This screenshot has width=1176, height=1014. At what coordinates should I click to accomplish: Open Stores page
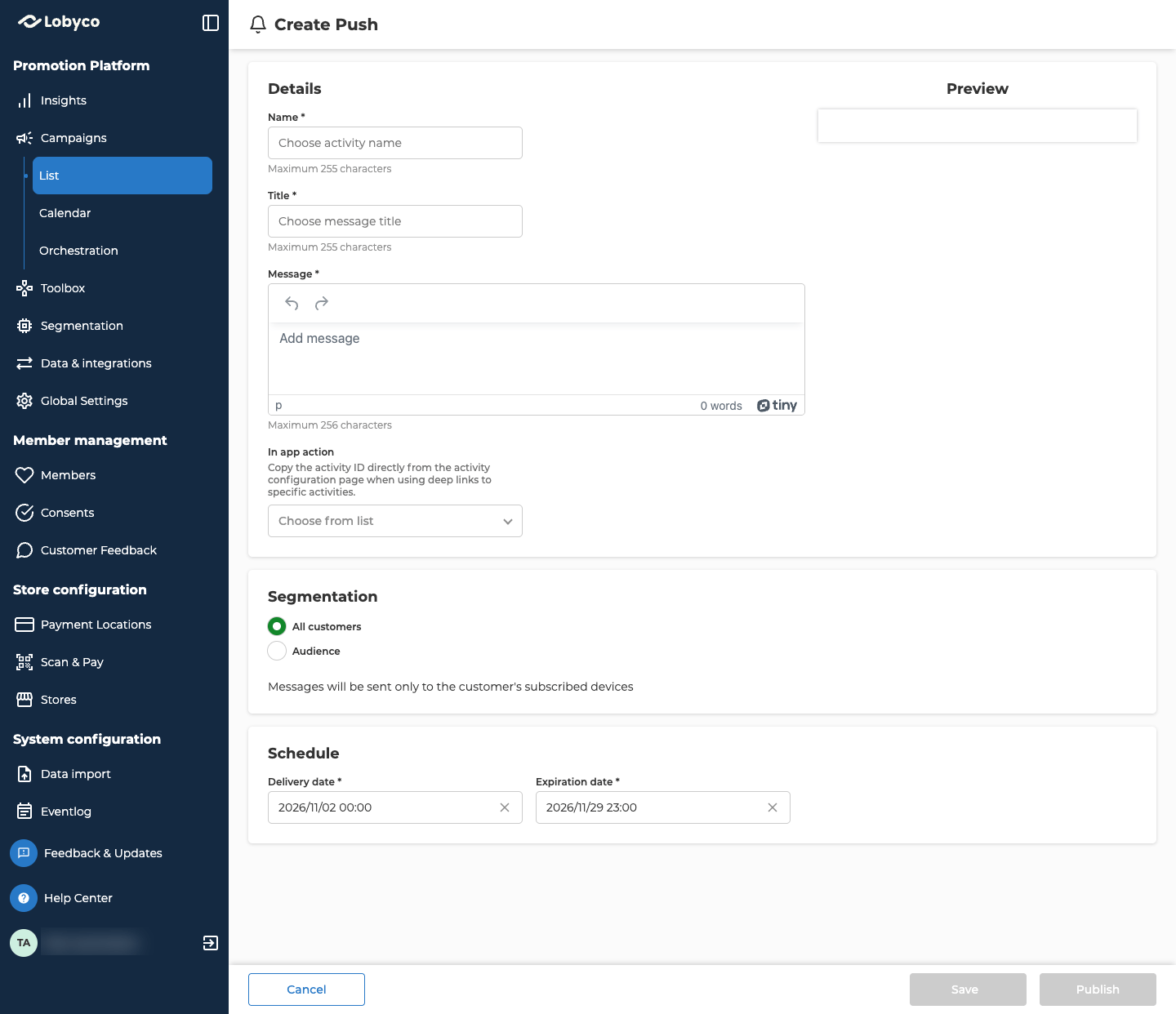pos(59,700)
